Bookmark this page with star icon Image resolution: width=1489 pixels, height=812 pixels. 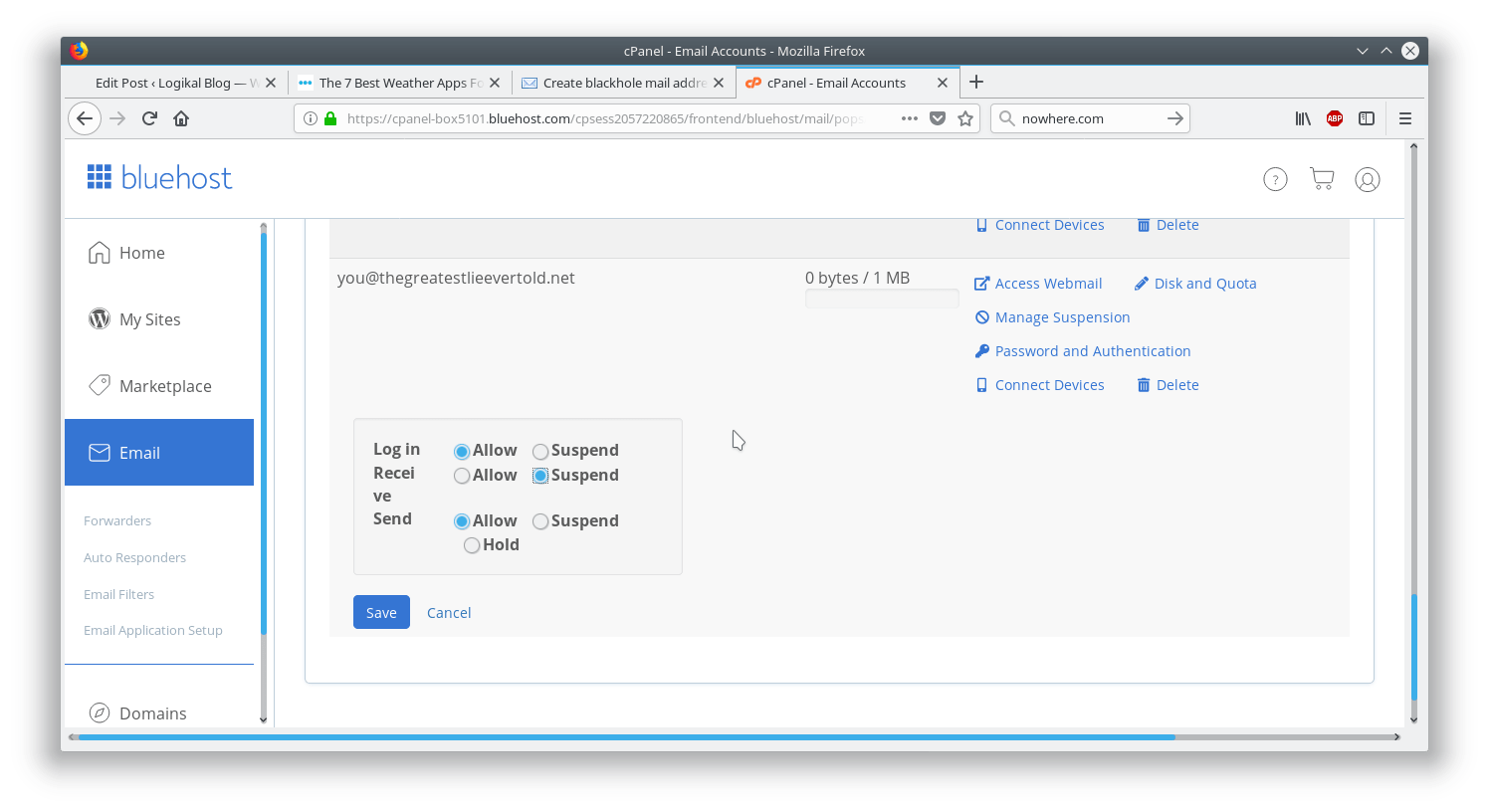pos(965,118)
